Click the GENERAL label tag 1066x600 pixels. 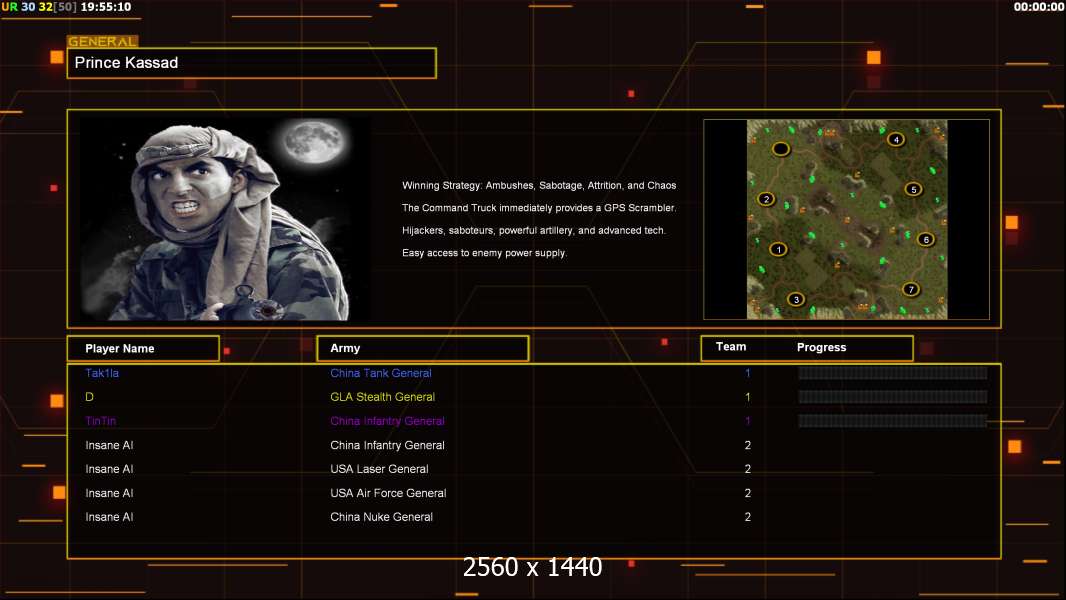[x=103, y=41]
